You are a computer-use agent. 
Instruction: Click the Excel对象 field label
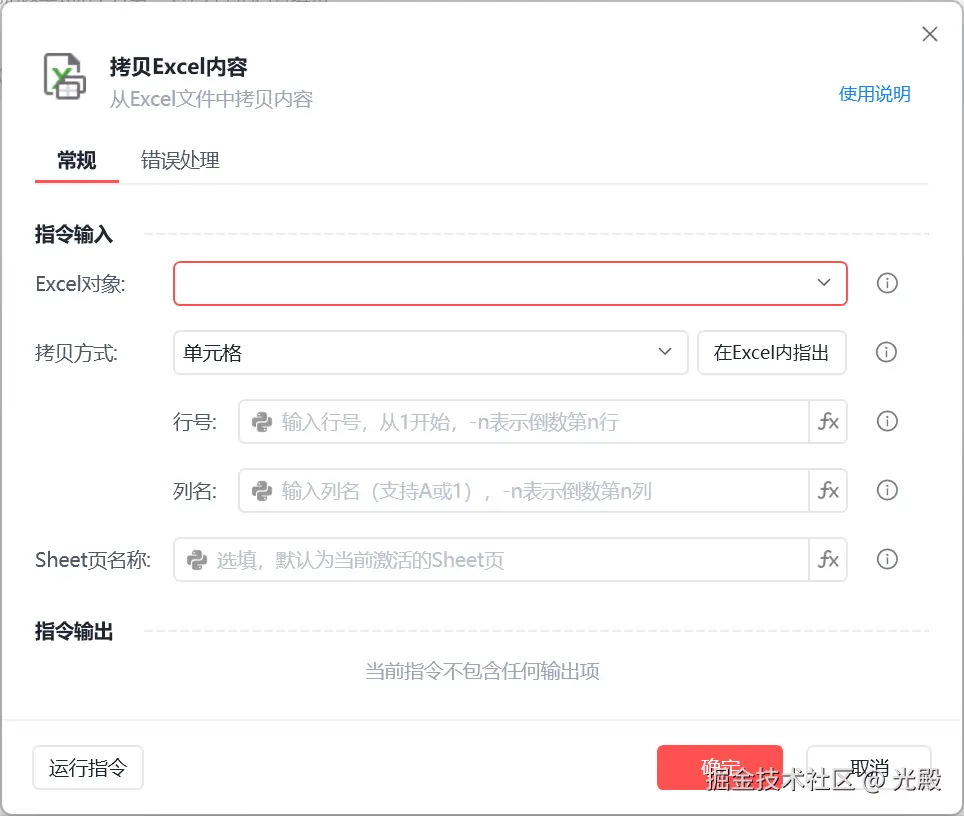(x=80, y=283)
